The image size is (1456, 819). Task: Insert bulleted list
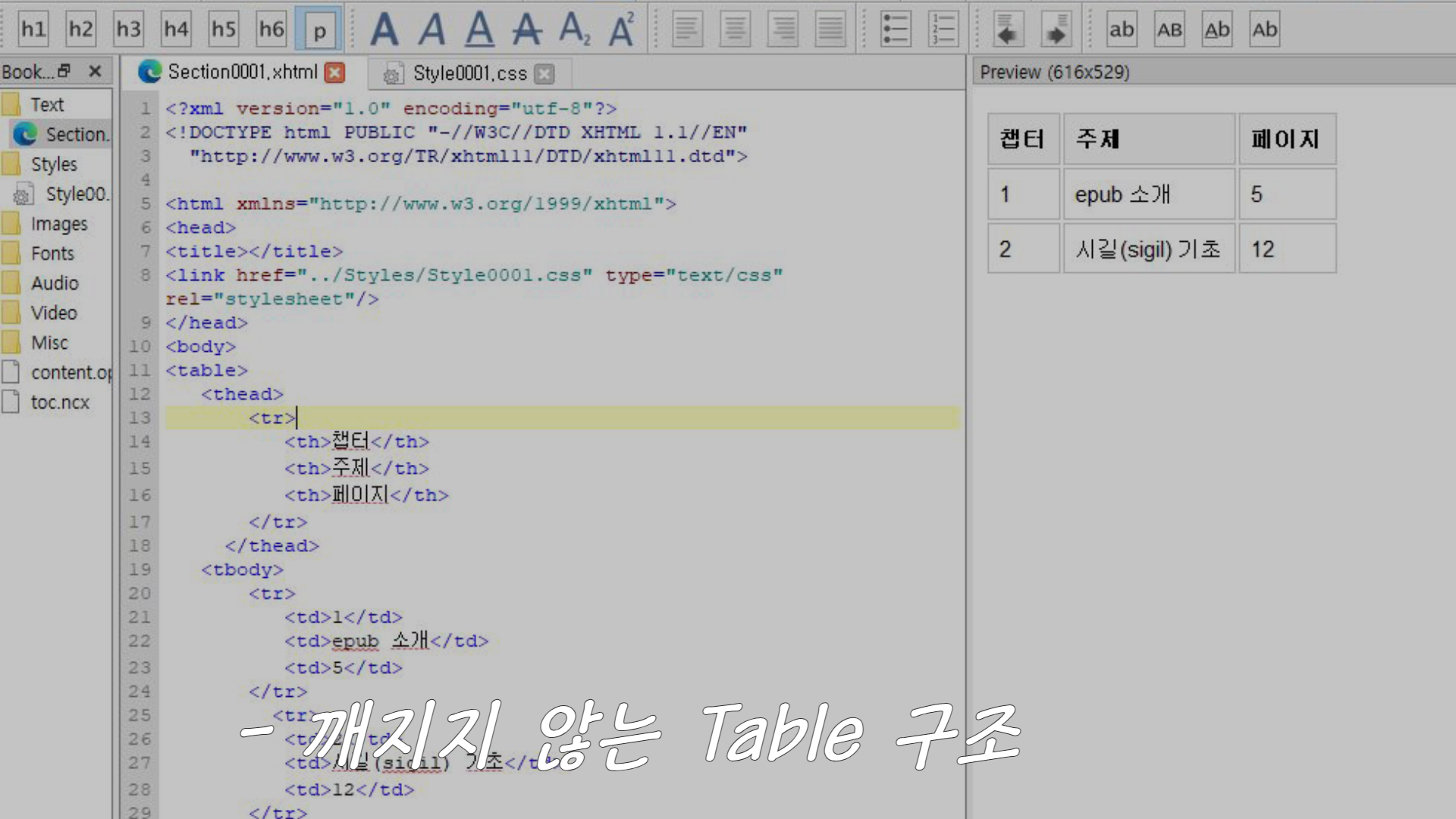(896, 30)
